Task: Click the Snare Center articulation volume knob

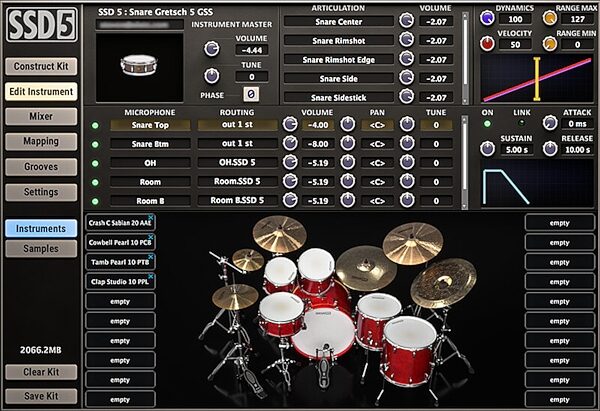Action: click(406, 20)
